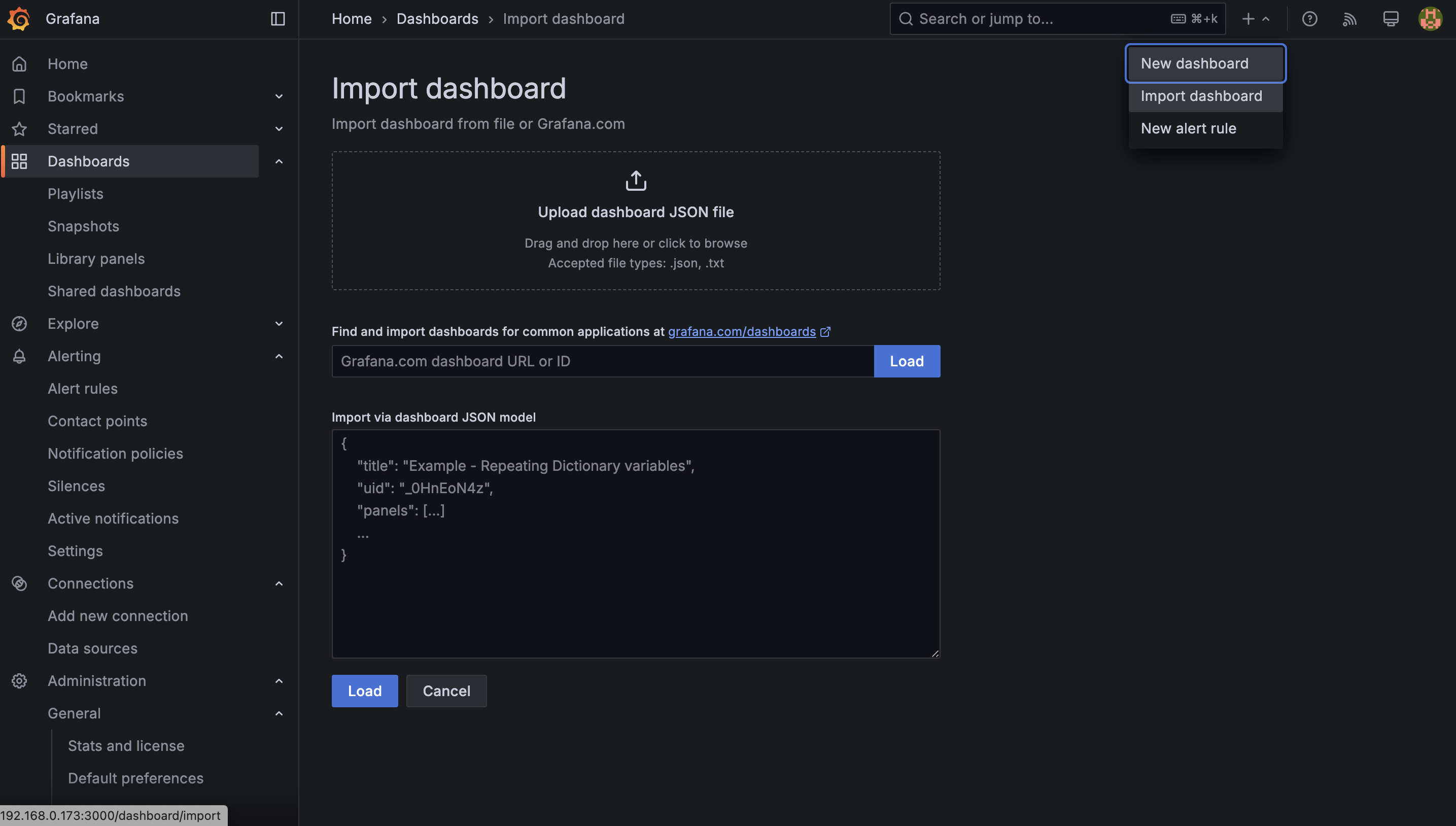Collapse the Alerting section chevron
The image size is (1456, 826).
click(x=279, y=356)
